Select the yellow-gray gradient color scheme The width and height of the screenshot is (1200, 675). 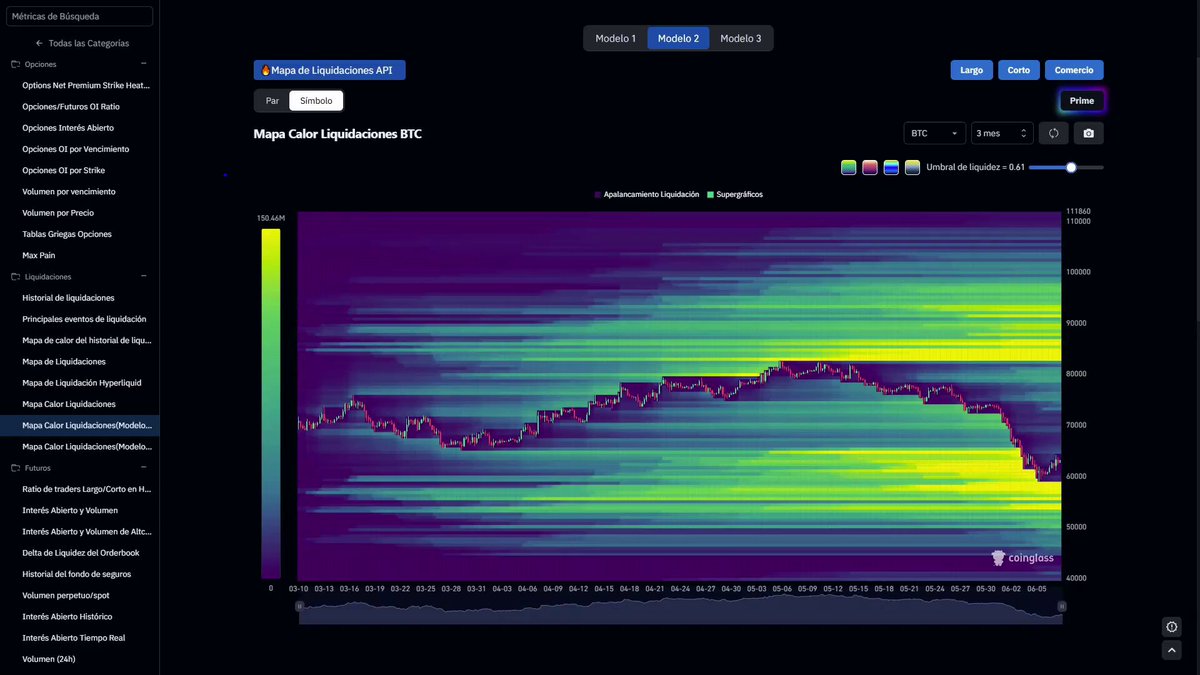tap(913, 167)
